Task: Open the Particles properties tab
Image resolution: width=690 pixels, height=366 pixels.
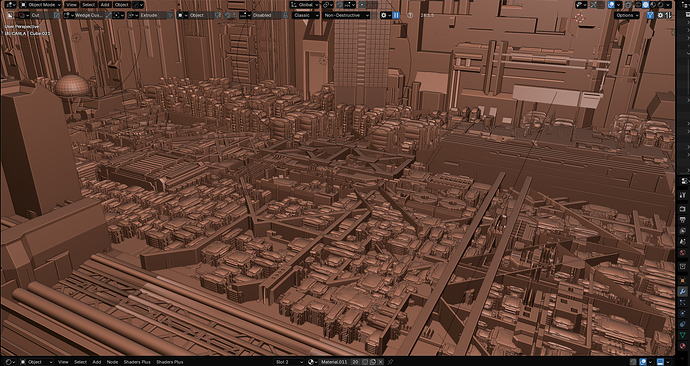Action: coord(683,302)
